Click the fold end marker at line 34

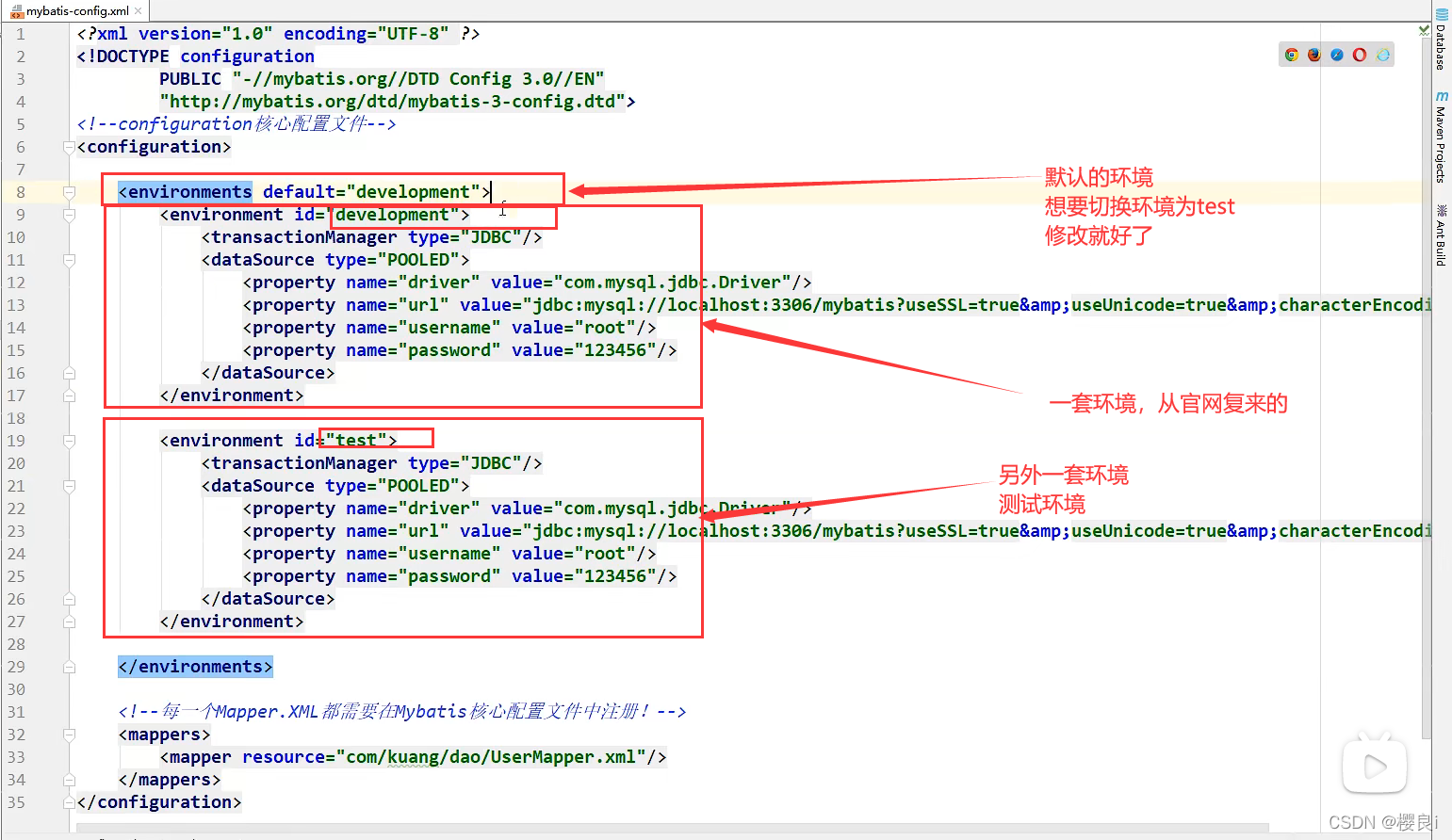click(x=69, y=780)
